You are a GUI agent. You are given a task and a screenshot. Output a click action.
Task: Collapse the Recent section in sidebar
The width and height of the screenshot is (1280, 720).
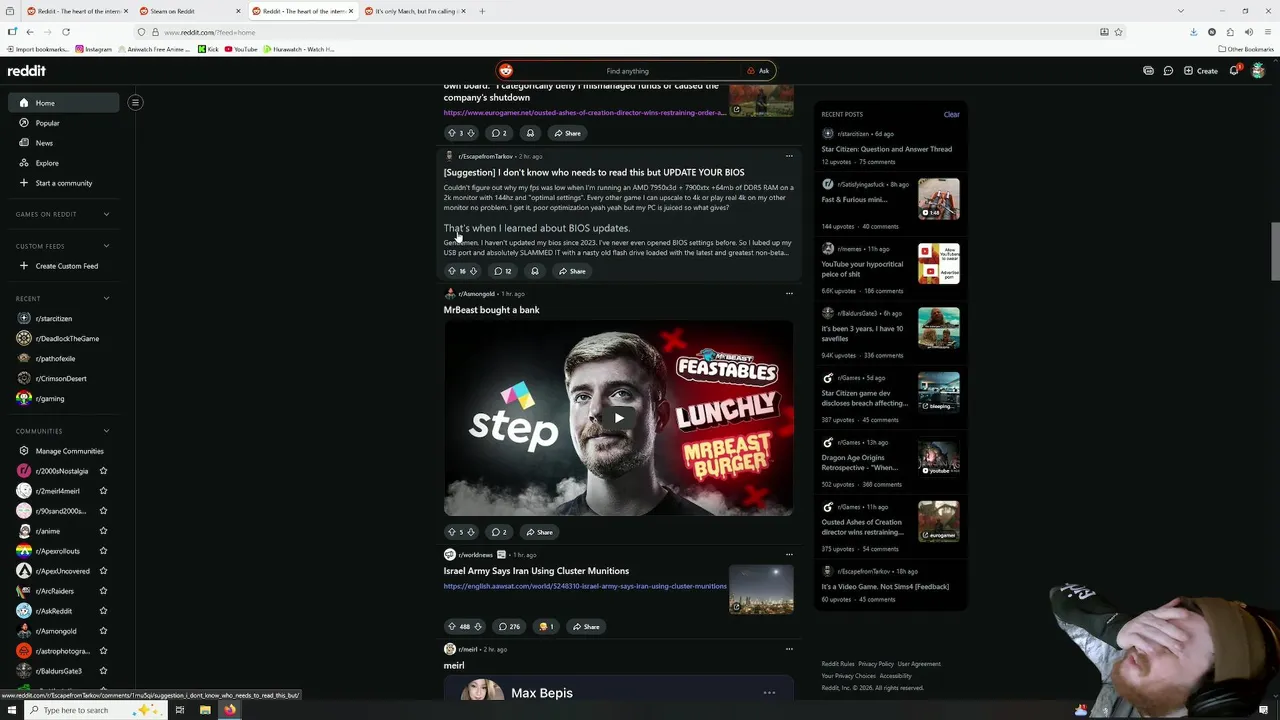[x=106, y=298]
